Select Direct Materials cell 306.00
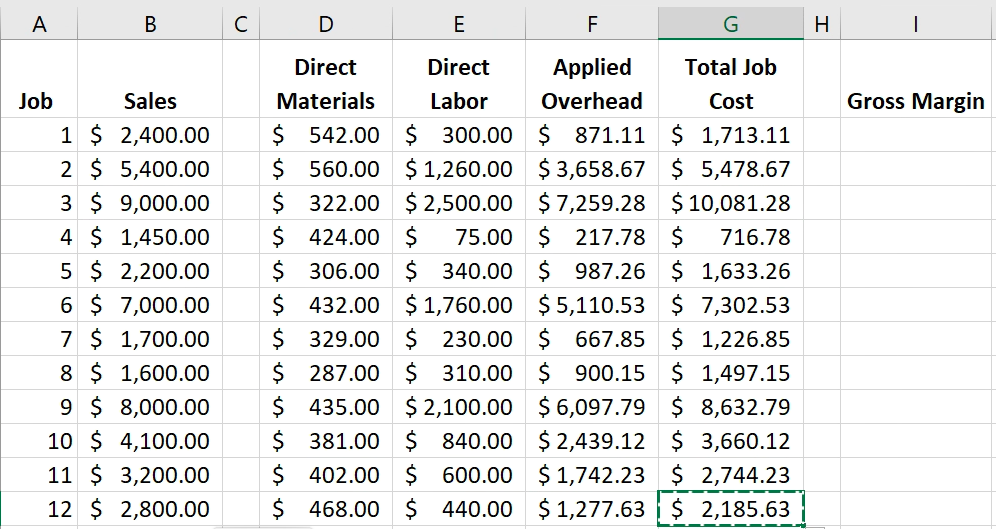996x529 pixels. point(326,271)
